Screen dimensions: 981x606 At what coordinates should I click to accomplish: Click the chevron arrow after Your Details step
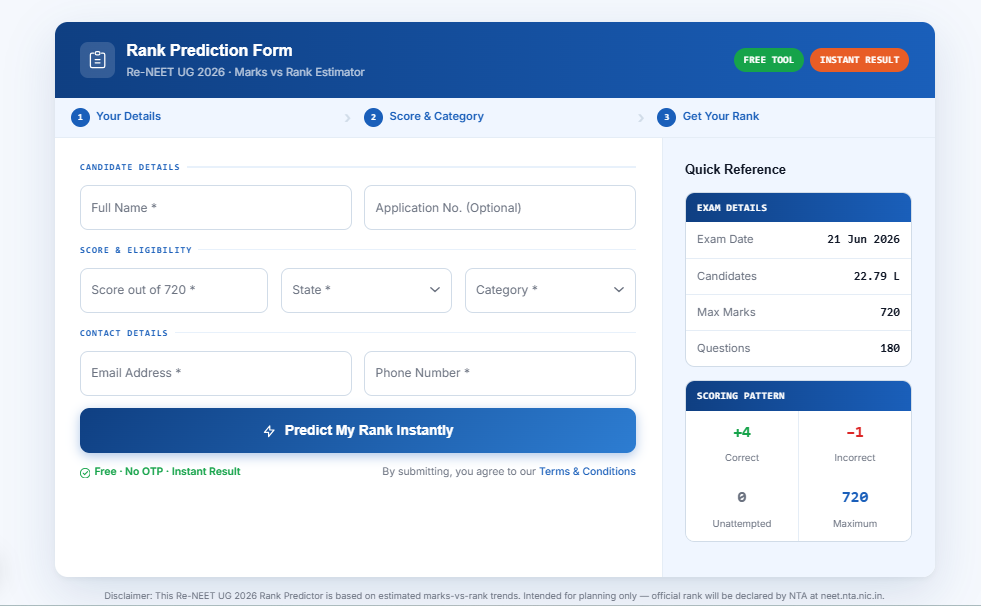coord(348,118)
